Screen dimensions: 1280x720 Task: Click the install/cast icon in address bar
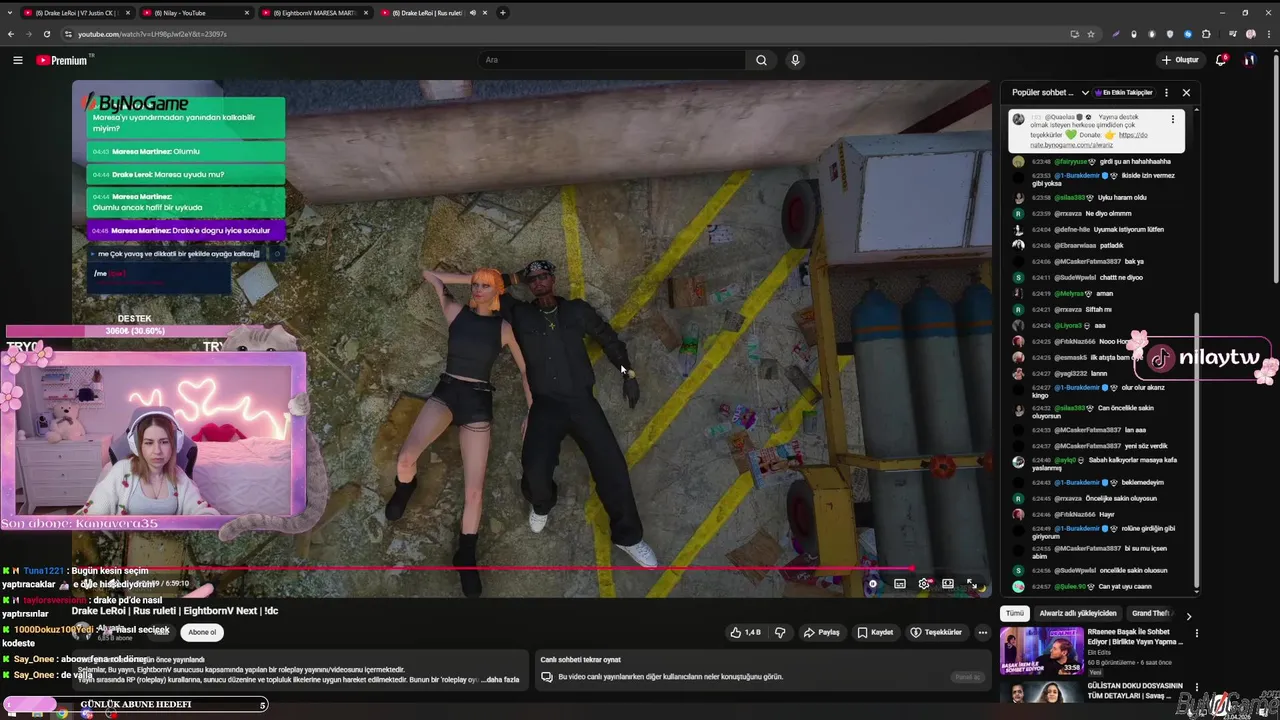click(1075, 34)
